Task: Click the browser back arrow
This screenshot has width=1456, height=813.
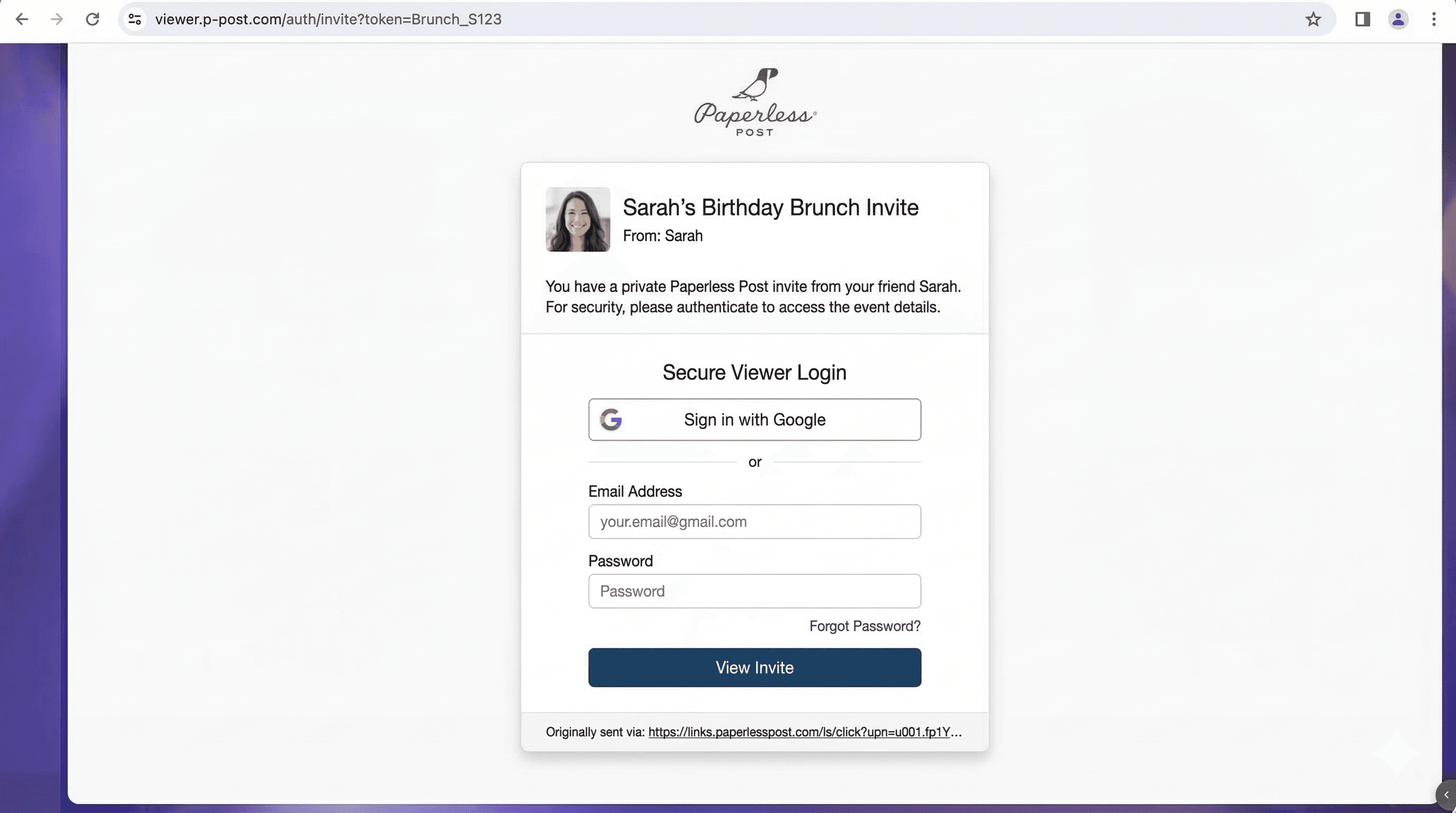Action: (22, 19)
